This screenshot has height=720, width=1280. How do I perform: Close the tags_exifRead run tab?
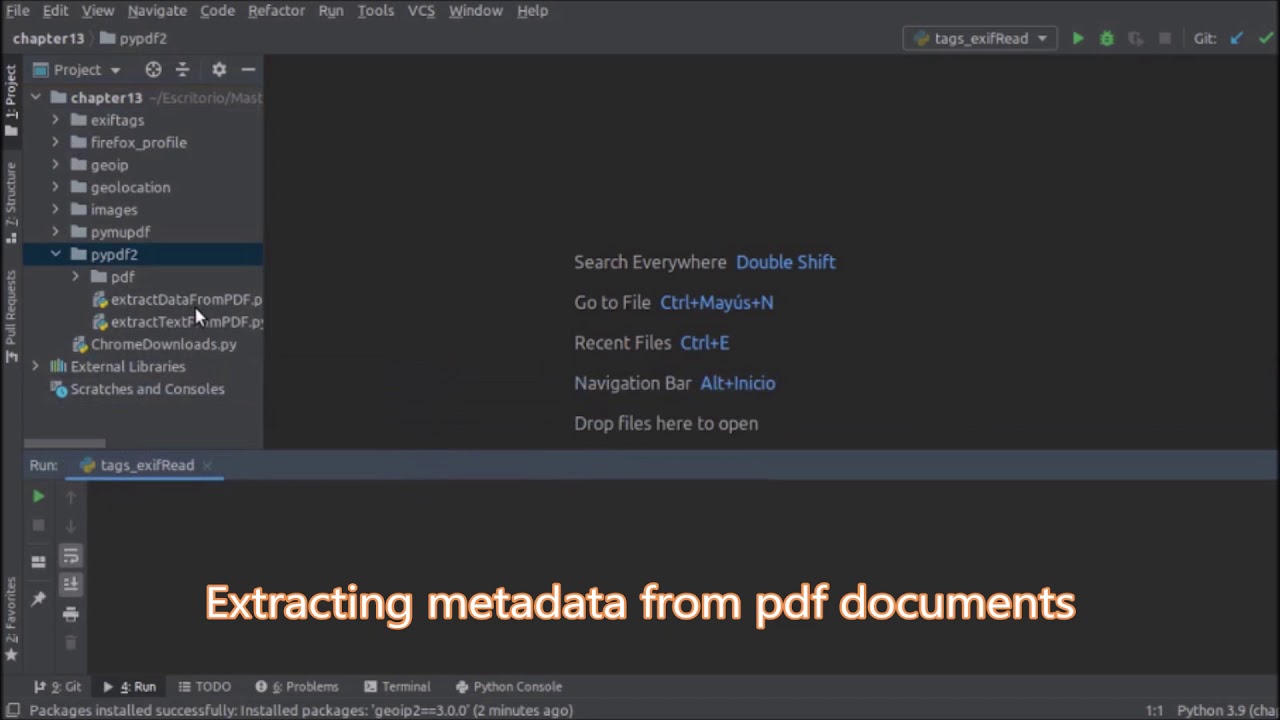coord(207,465)
